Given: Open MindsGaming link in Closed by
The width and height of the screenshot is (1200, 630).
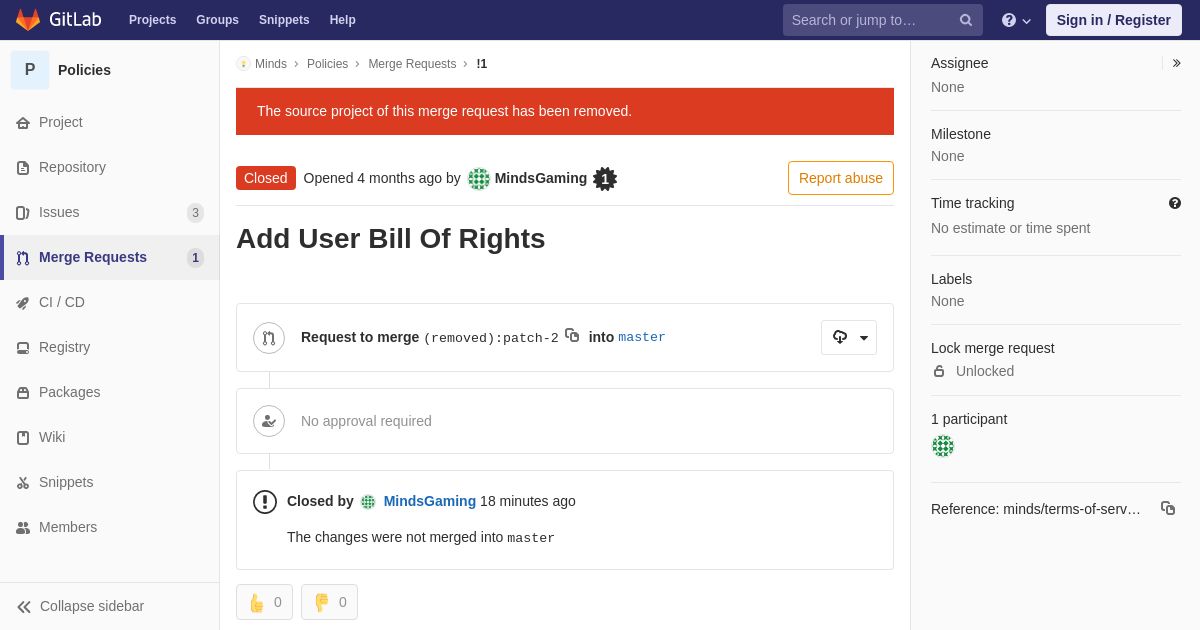Looking at the screenshot, I should click(430, 501).
